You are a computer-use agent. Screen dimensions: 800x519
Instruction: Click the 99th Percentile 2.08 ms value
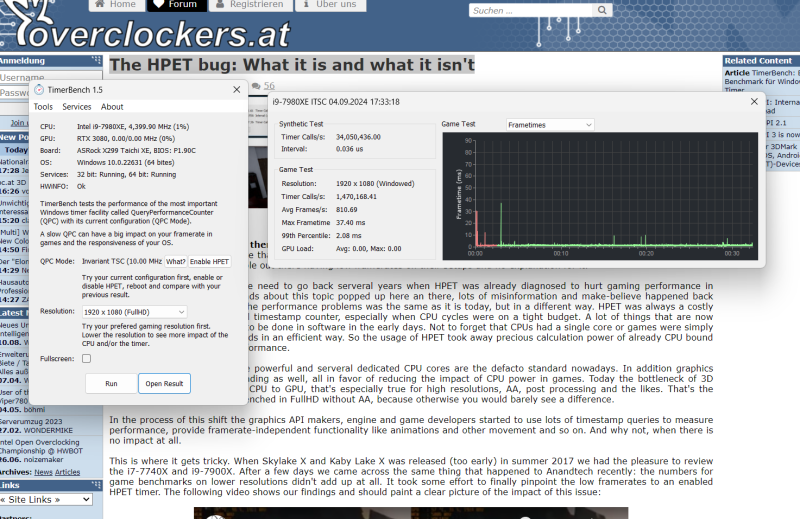[348, 236]
